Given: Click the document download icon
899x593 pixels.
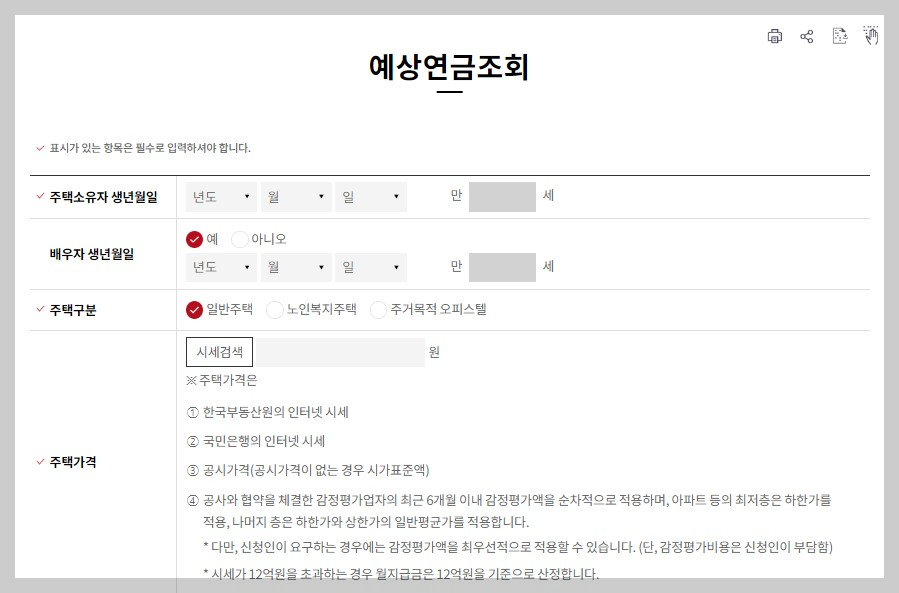Looking at the screenshot, I should (x=839, y=35).
